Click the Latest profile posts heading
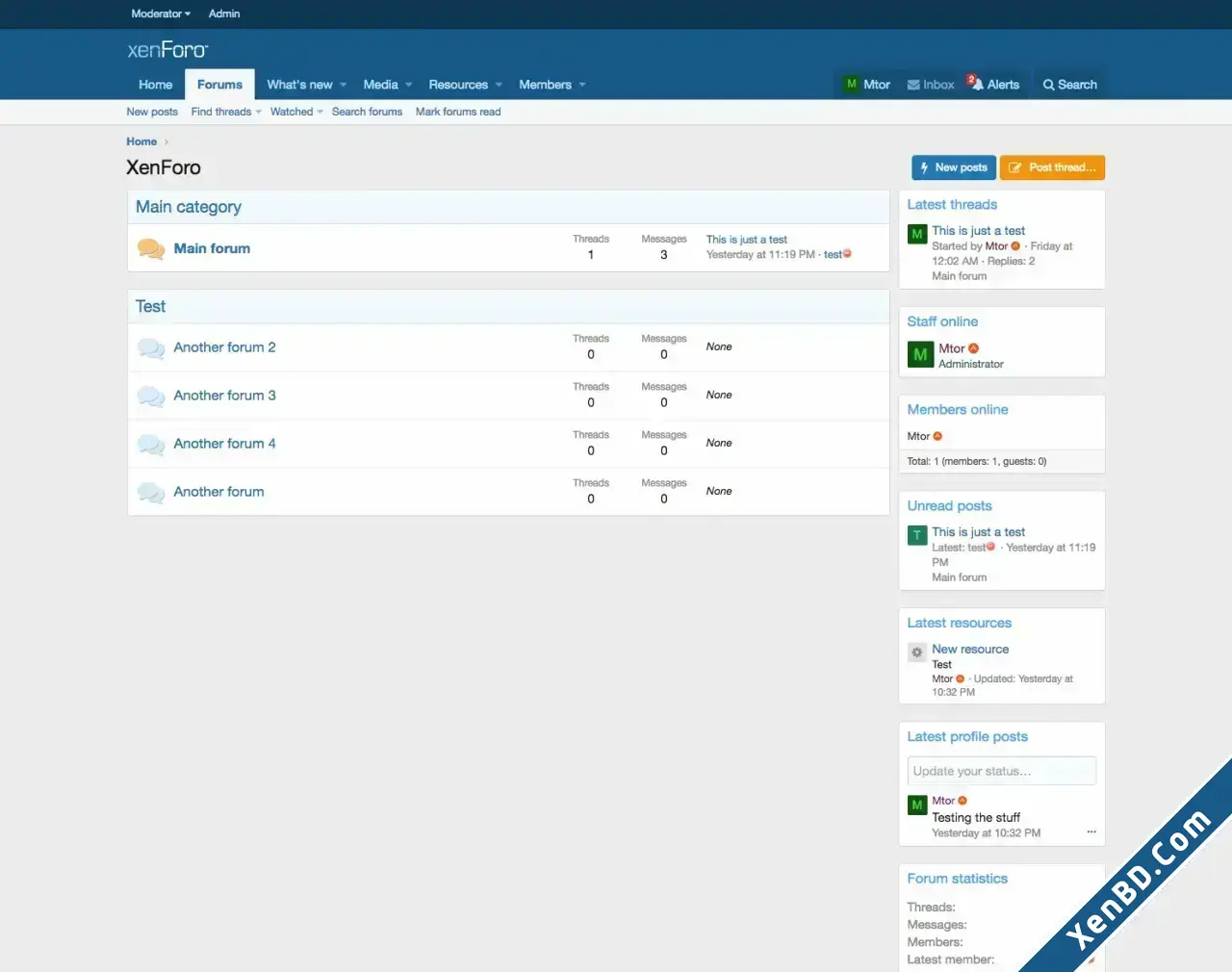The image size is (1232, 972). tap(967, 737)
